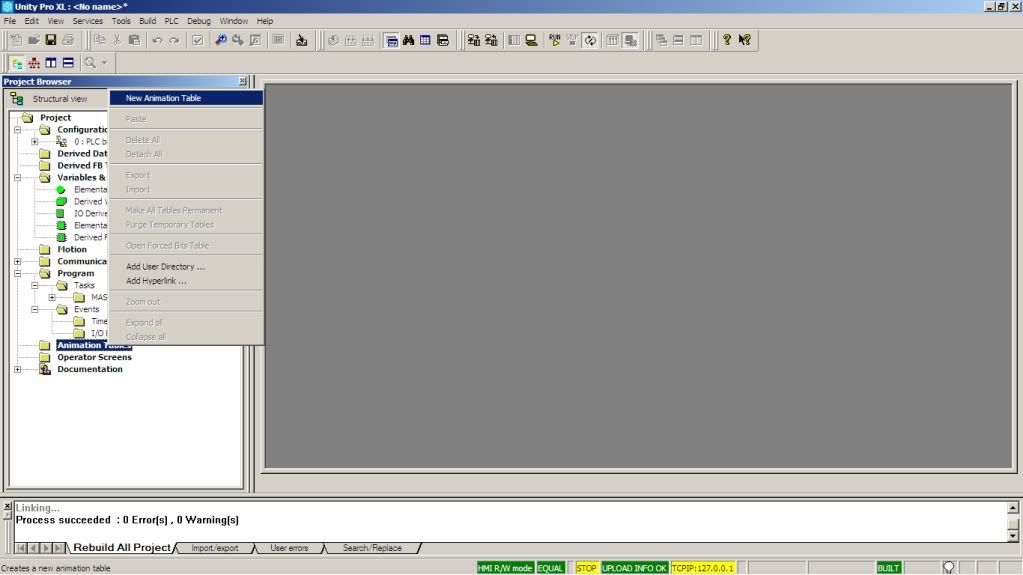Close the Project Browser panel
This screenshot has height=575, width=1023.
pyautogui.click(x=243, y=82)
